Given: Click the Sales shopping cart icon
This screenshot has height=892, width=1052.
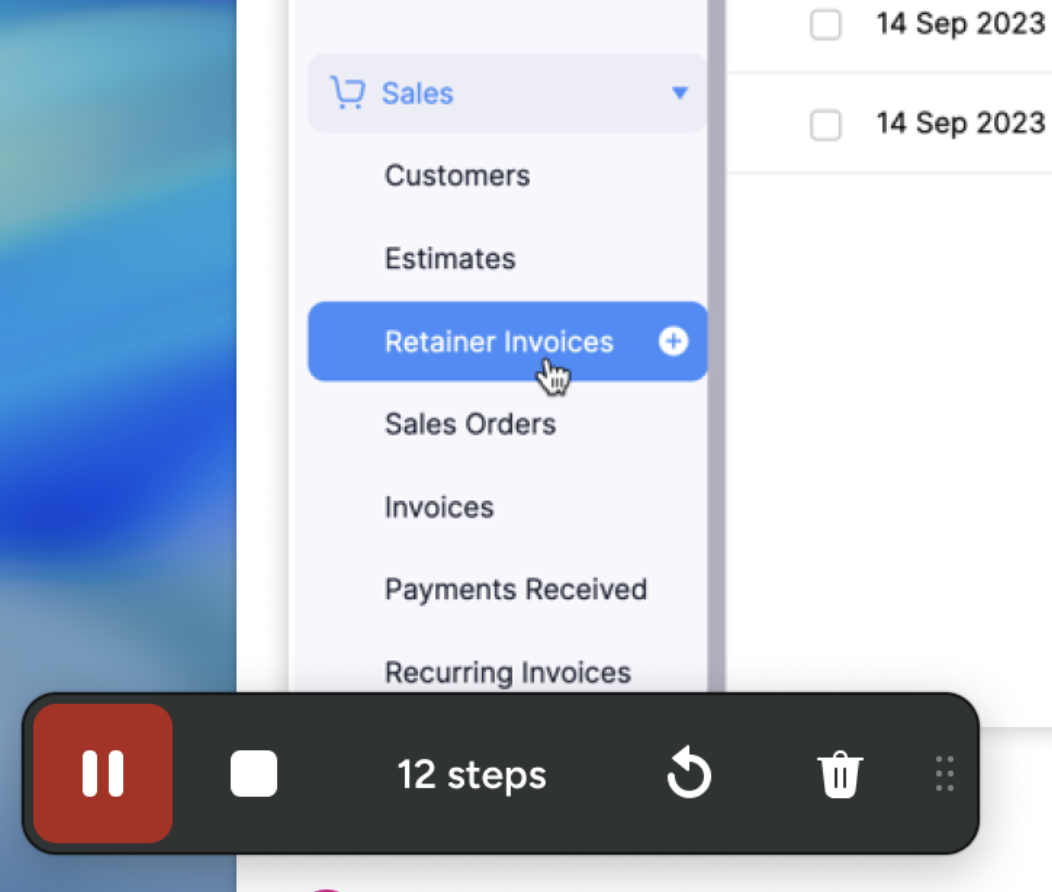Looking at the screenshot, I should (x=347, y=93).
